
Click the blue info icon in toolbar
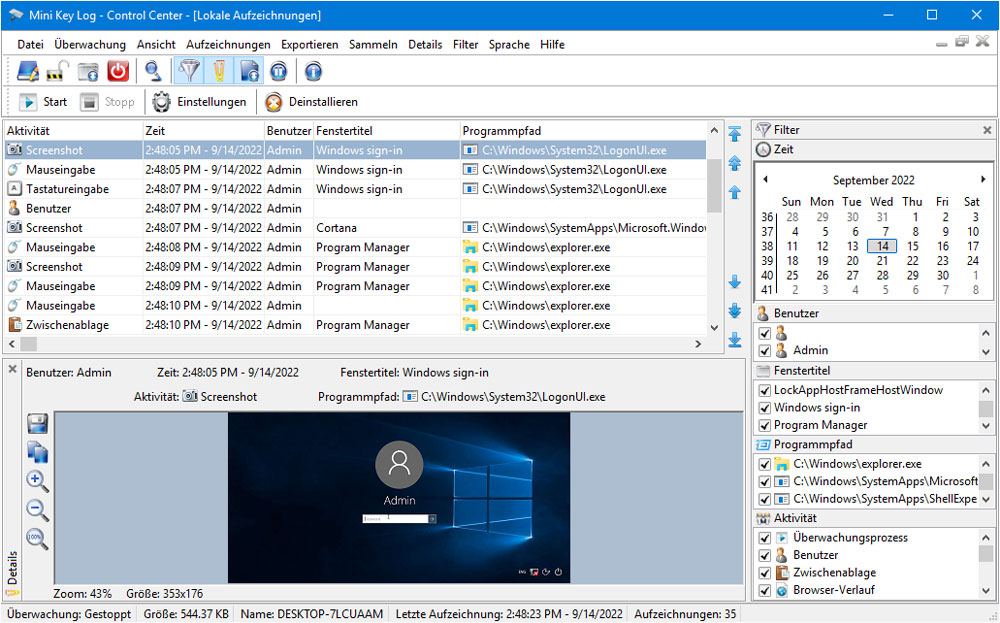313,71
